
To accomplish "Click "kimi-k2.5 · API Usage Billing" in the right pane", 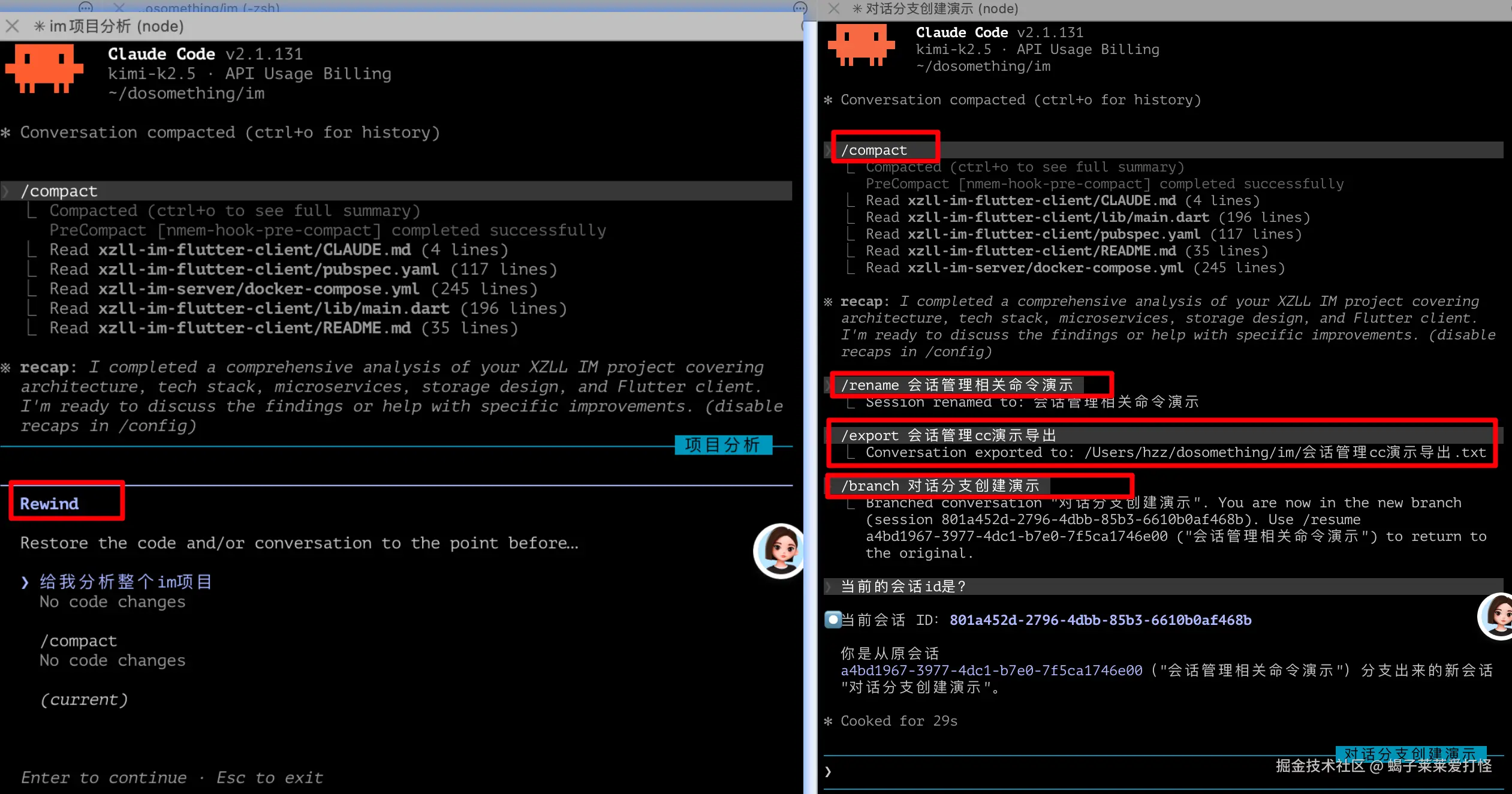I will (1037, 49).
